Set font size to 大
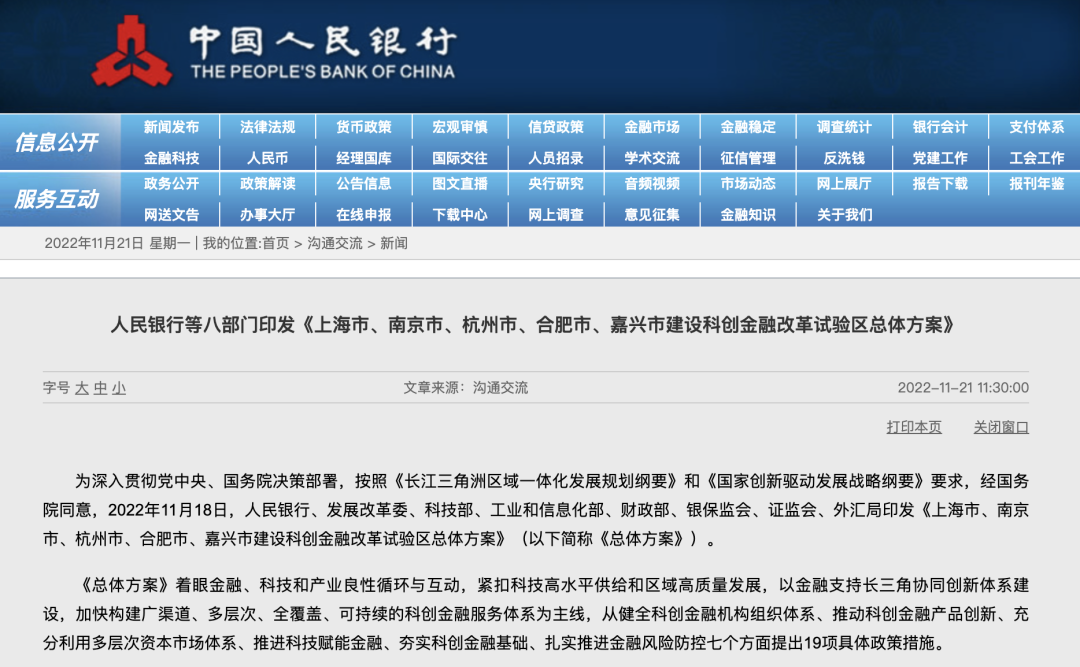 tap(81, 388)
